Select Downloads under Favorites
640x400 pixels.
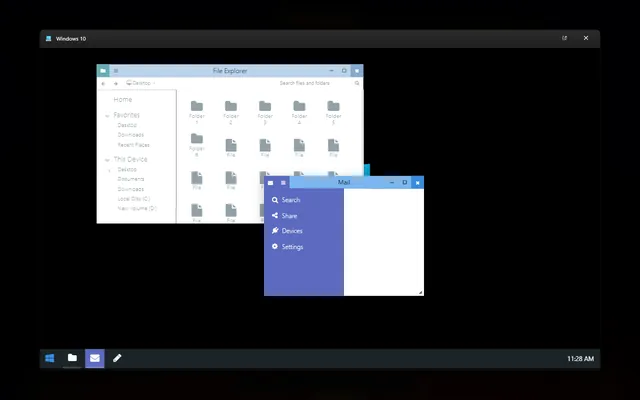click(x=131, y=135)
